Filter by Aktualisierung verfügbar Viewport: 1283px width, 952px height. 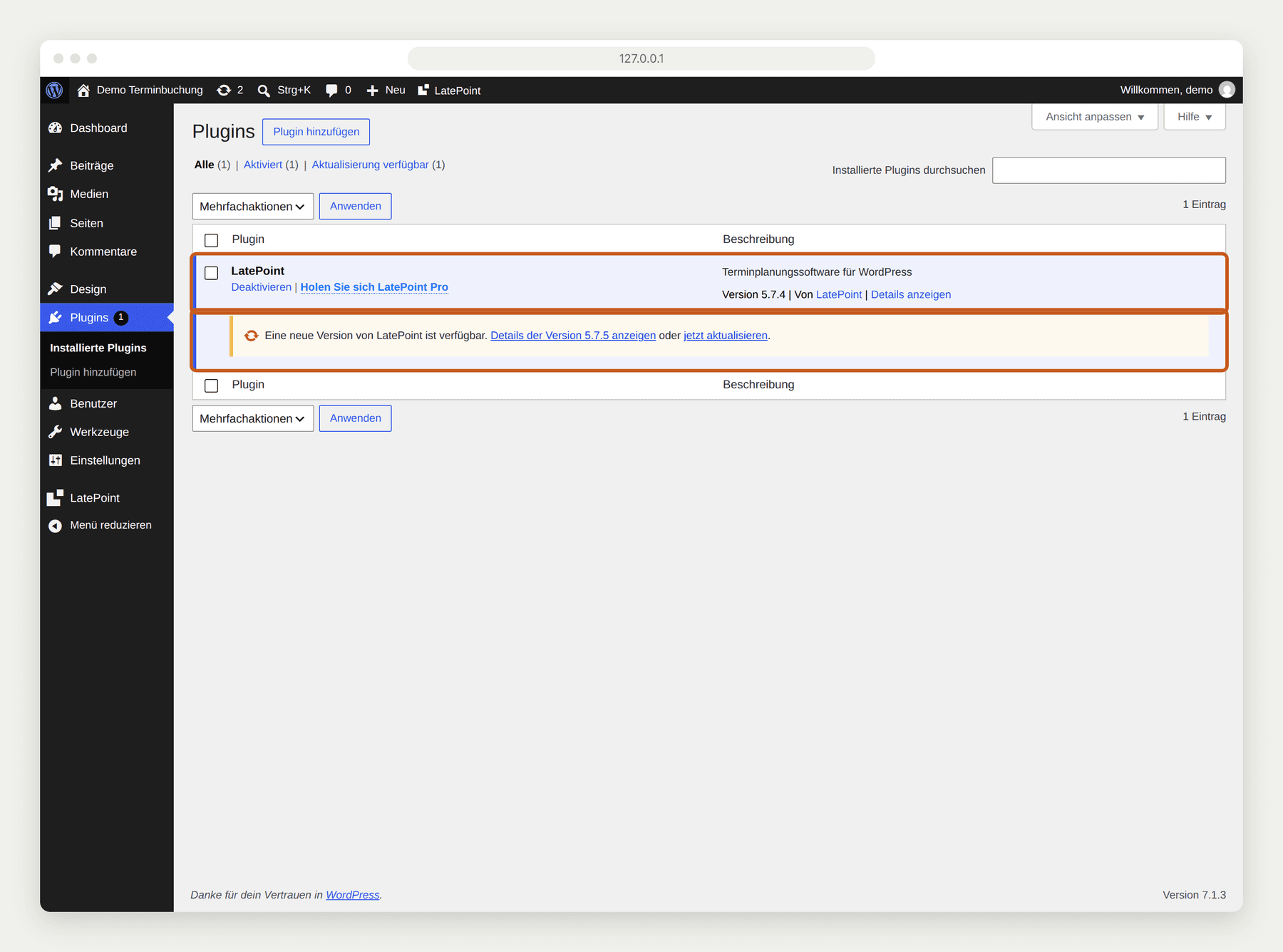click(x=371, y=165)
